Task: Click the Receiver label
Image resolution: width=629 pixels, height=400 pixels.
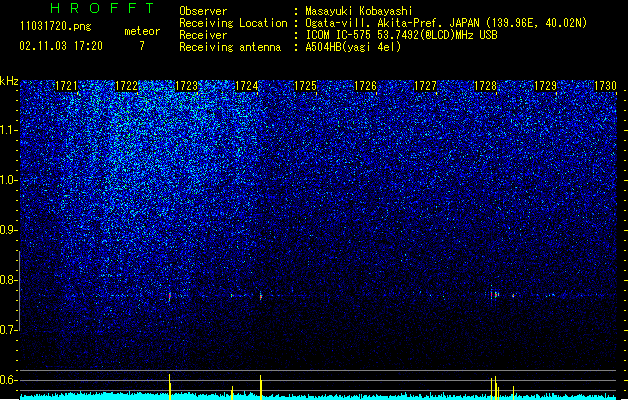Action: [x=203, y=35]
